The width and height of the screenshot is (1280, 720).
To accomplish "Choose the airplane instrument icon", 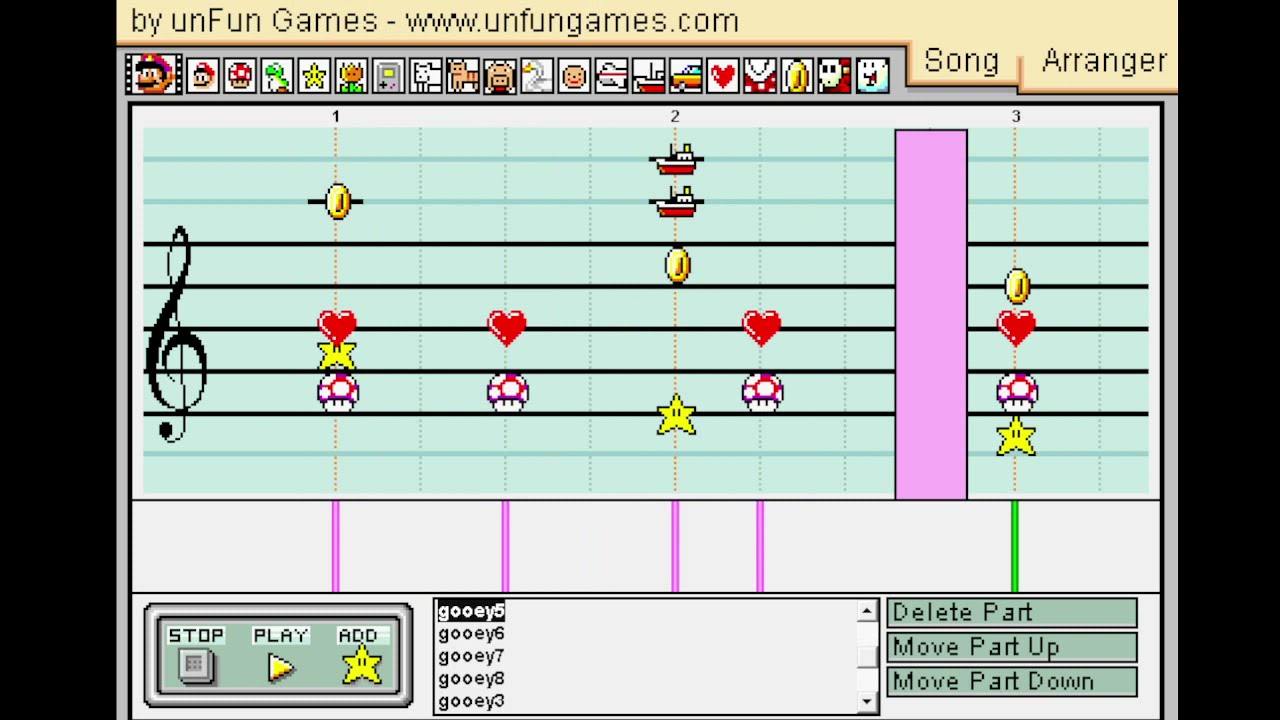I will pos(612,76).
